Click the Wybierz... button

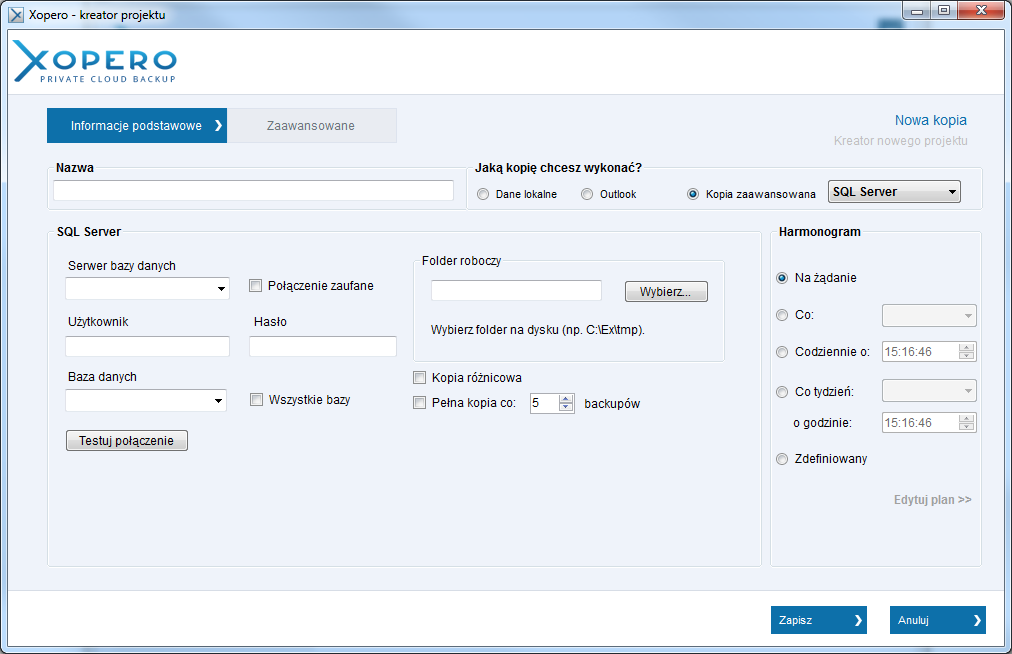pos(666,292)
